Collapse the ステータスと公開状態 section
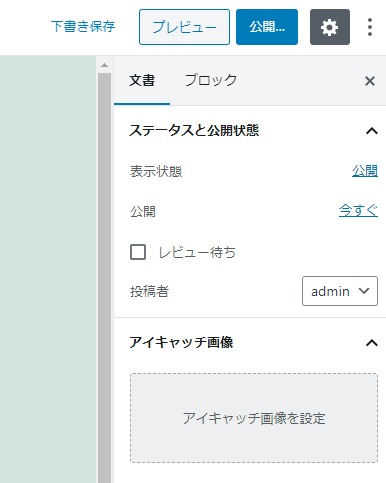Screen dimensions: 386x483 pos(372,131)
